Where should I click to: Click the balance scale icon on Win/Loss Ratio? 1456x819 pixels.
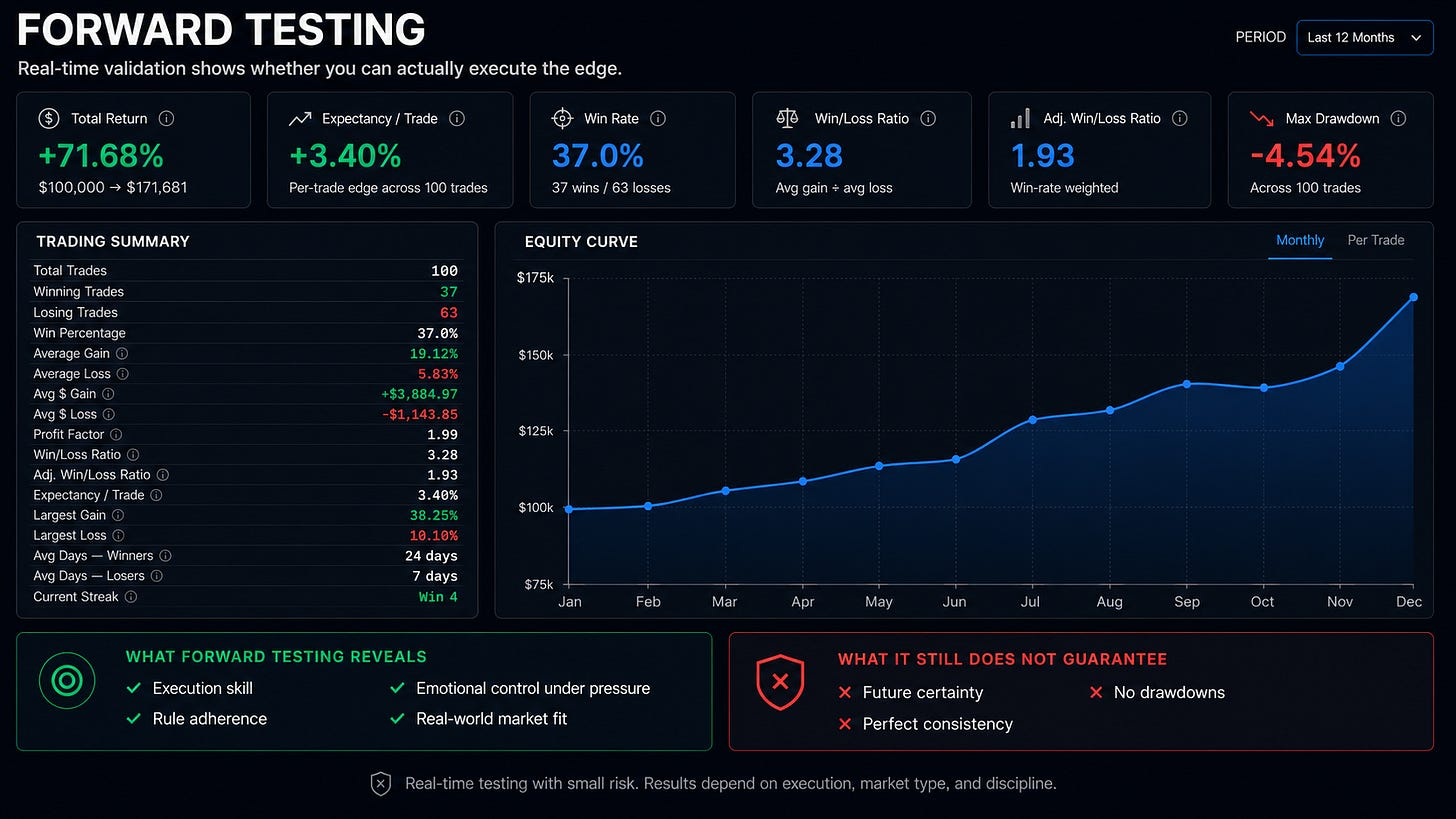click(787, 118)
